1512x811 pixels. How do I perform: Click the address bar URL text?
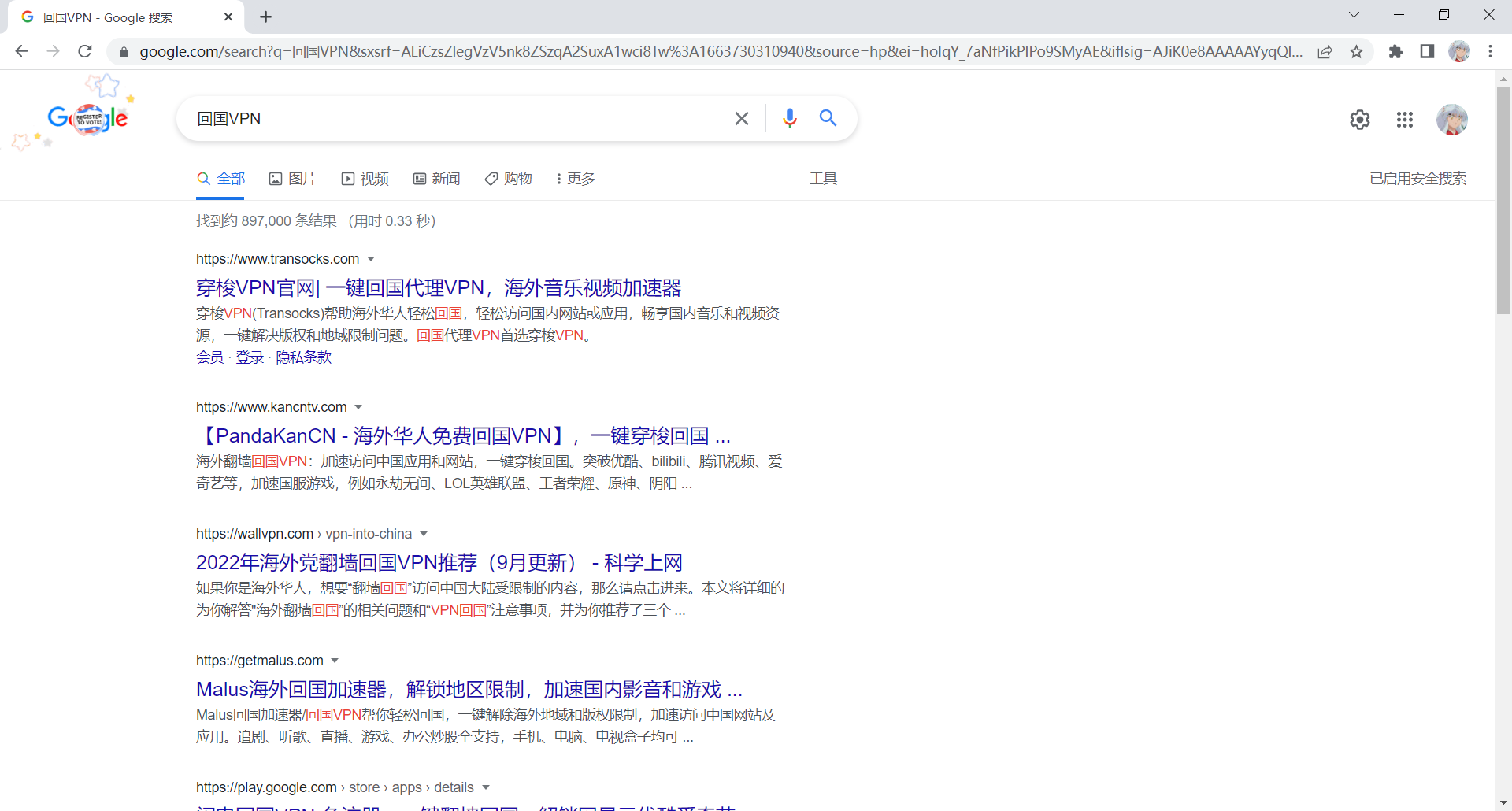(x=721, y=52)
